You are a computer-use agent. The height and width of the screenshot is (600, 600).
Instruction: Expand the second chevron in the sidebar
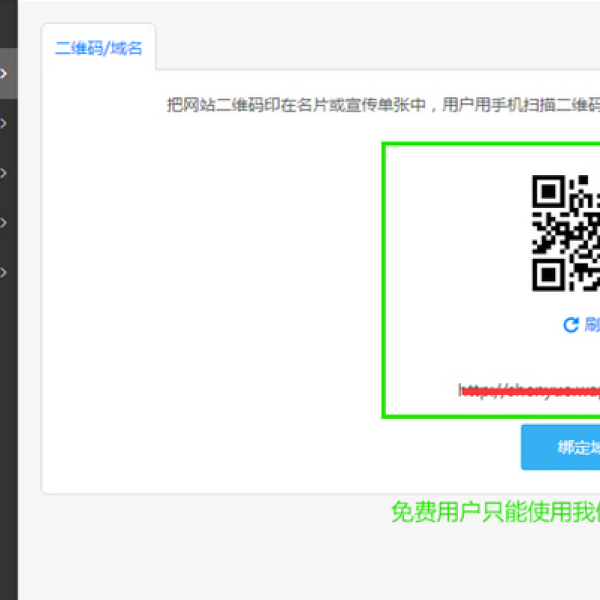tap(5, 124)
